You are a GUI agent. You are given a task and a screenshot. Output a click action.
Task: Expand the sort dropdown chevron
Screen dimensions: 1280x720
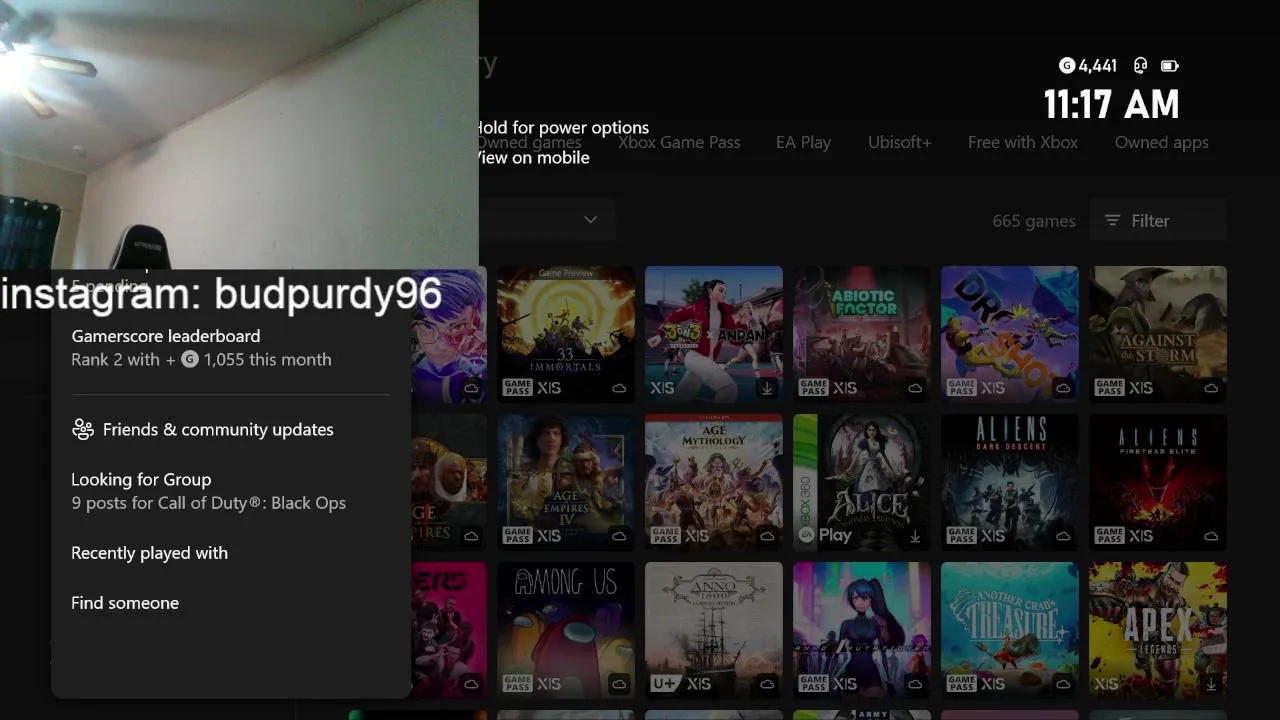(590, 220)
